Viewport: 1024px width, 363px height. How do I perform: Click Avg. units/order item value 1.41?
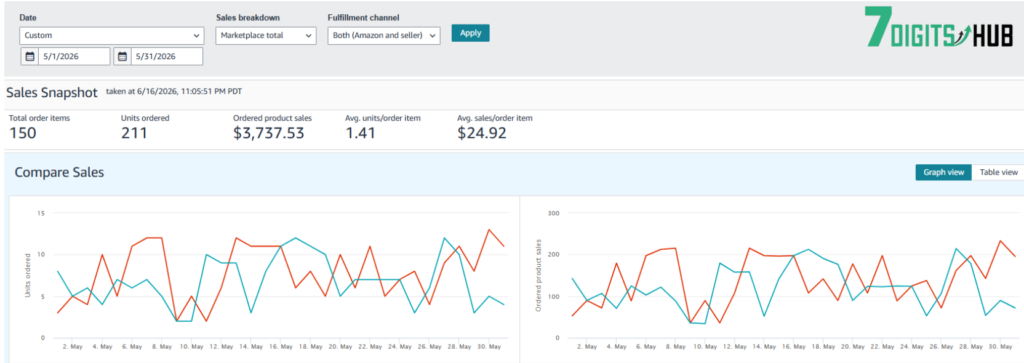point(360,133)
